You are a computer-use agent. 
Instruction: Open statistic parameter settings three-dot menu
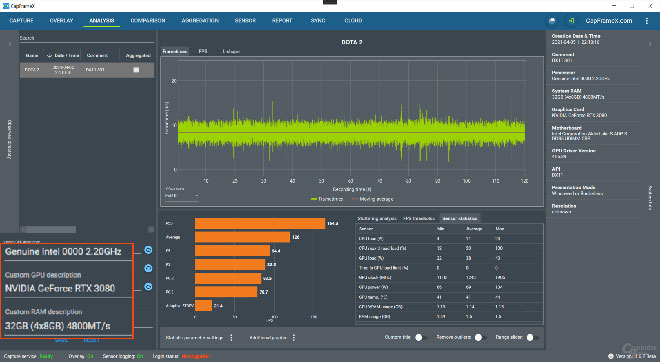pos(231,338)
